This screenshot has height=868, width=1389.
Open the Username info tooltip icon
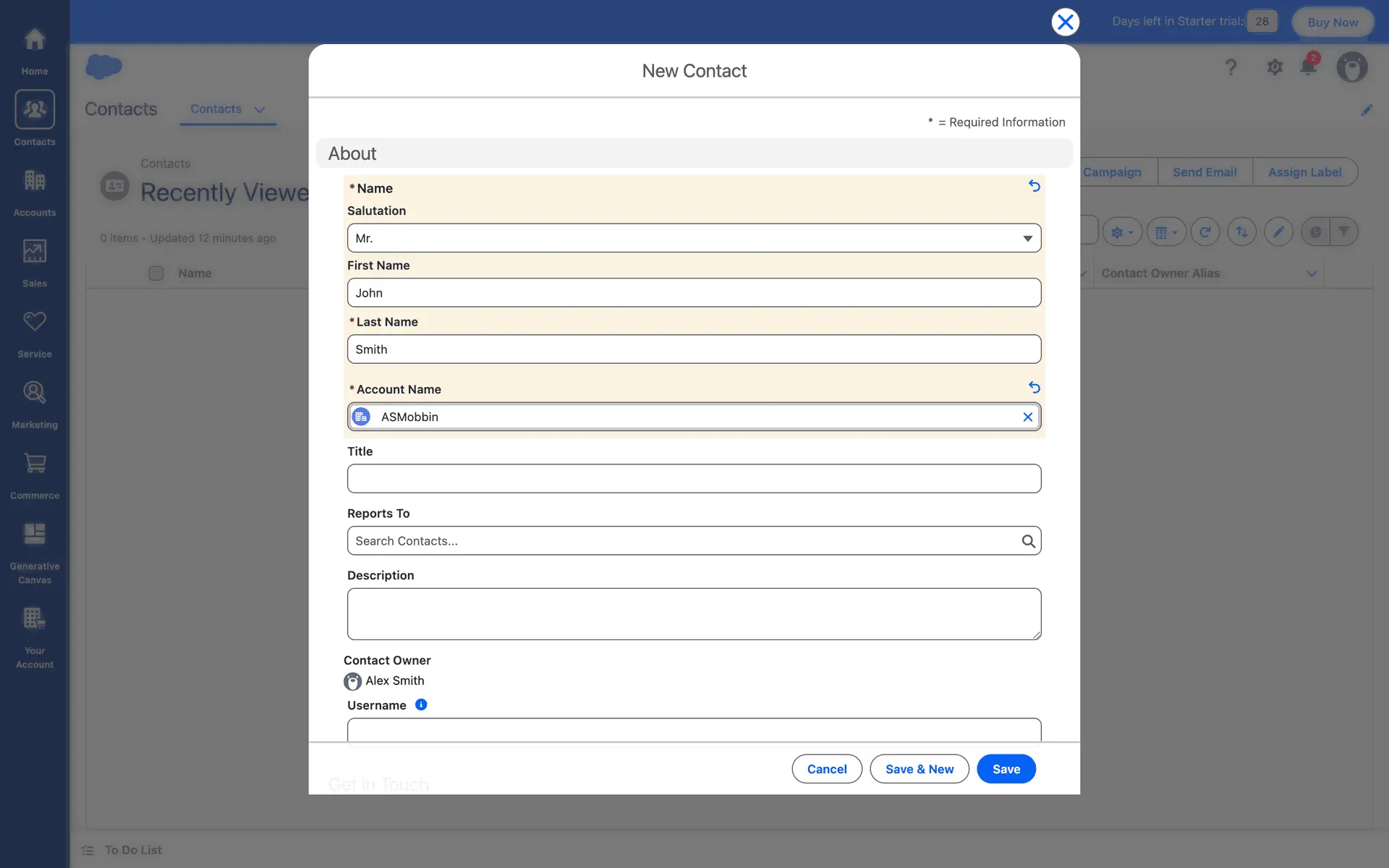tap(421, 705)
